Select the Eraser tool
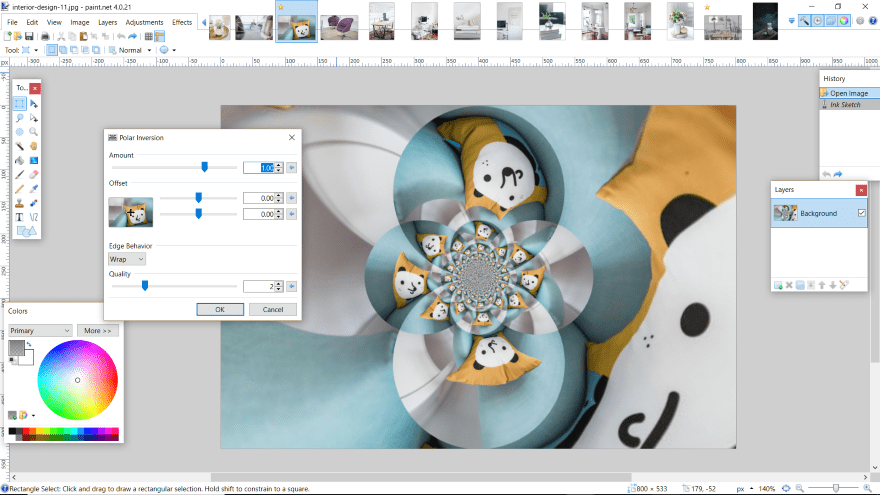The height and width of the screenshot is (495, 880). (x=34, y=173)
